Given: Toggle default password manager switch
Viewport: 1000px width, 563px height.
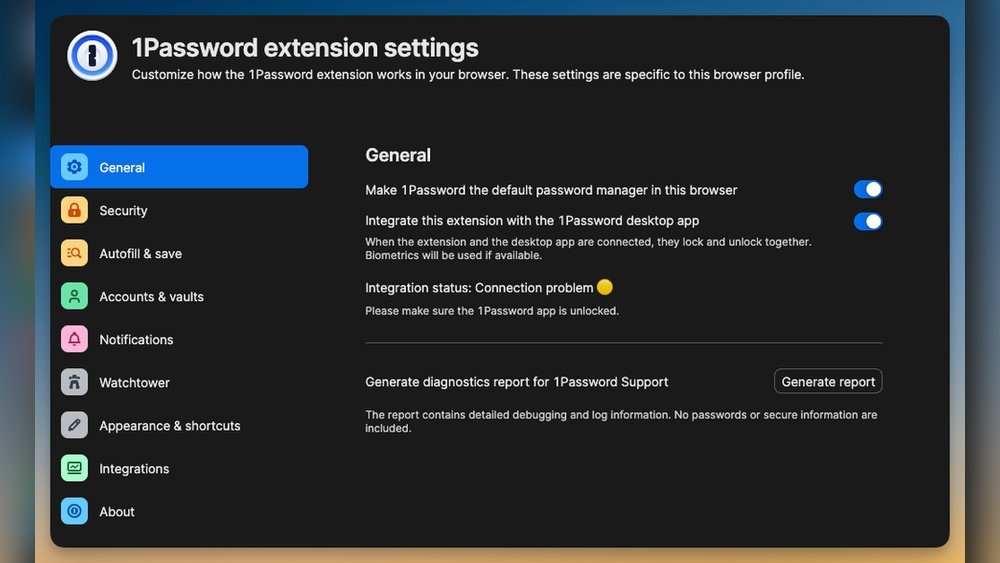Looking at the screenshot, I should point(868,189).
